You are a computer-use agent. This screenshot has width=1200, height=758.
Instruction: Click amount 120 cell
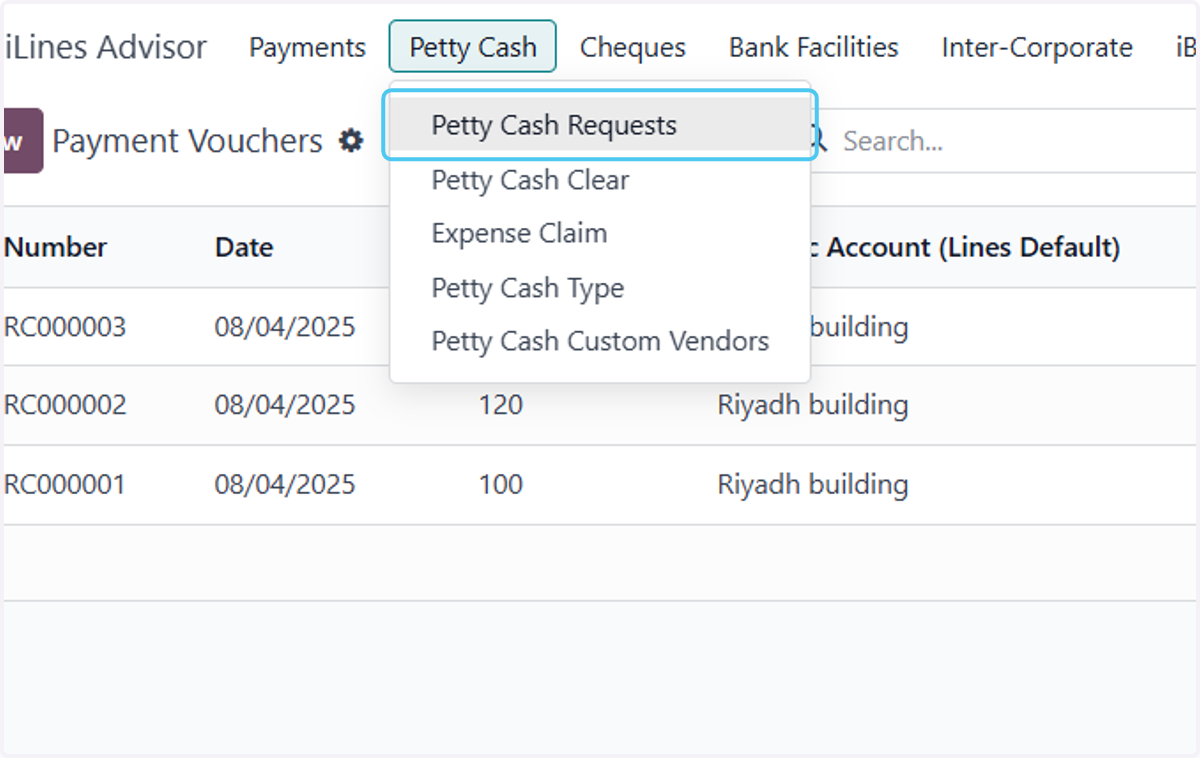pos(500,405)
